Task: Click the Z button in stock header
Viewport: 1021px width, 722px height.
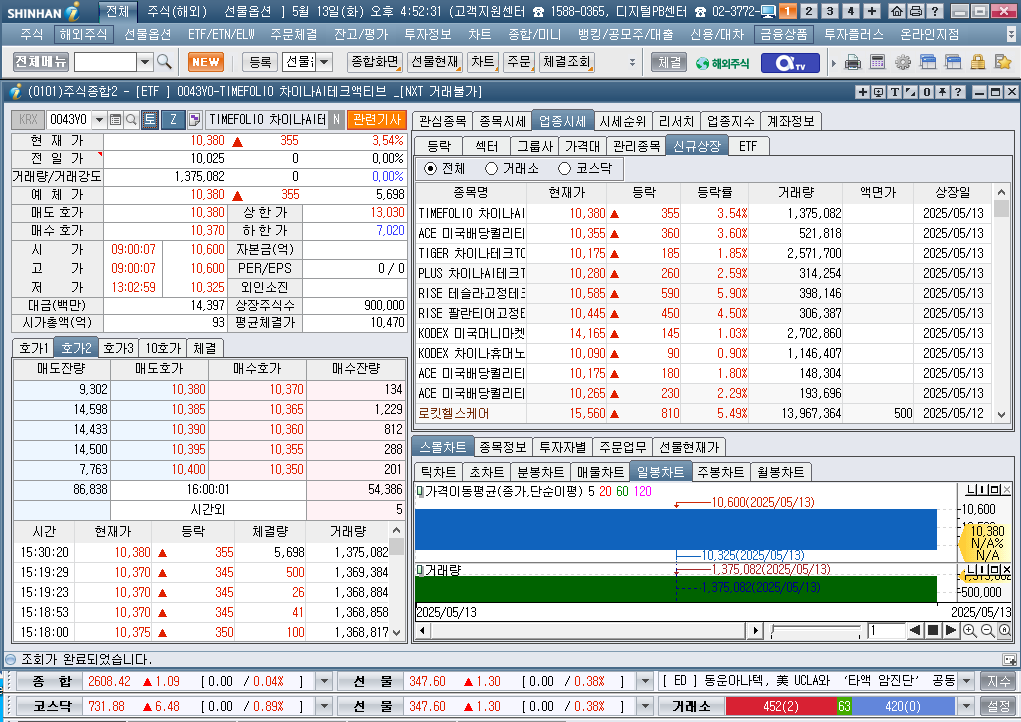Action: tap(173, 120)
